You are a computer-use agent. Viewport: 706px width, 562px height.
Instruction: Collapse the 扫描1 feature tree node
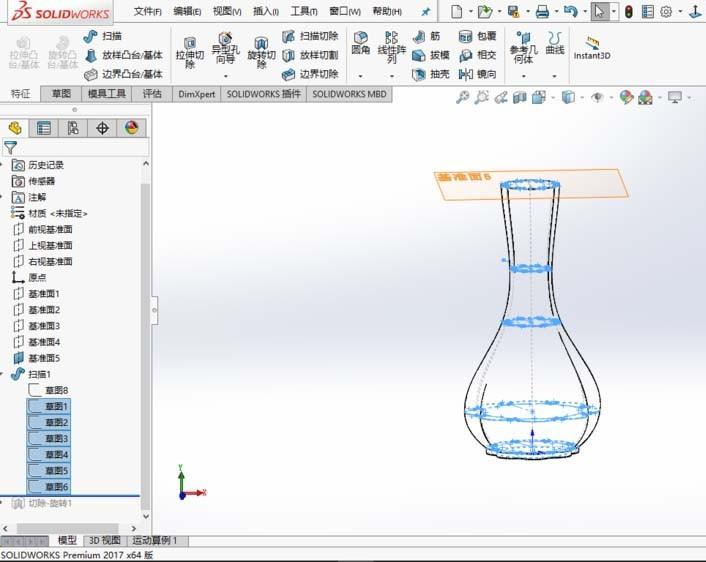(x=2, y=374)
